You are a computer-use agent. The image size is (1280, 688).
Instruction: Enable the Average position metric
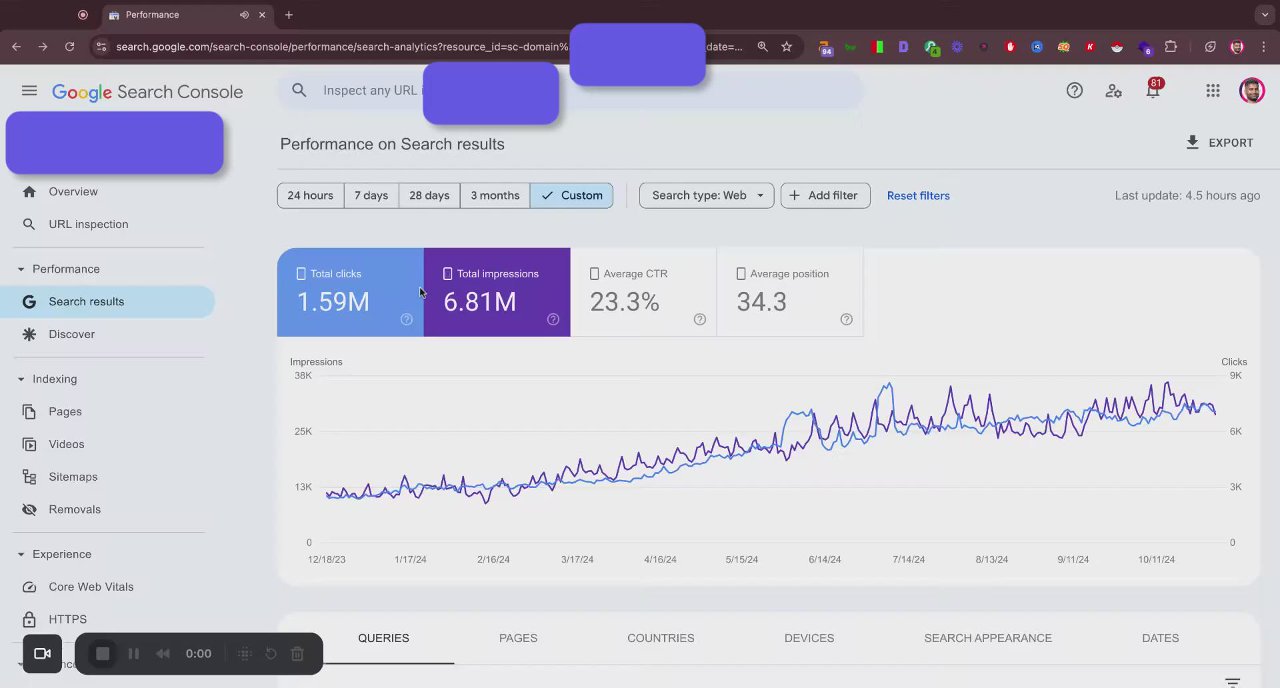[x=790, y=292]
